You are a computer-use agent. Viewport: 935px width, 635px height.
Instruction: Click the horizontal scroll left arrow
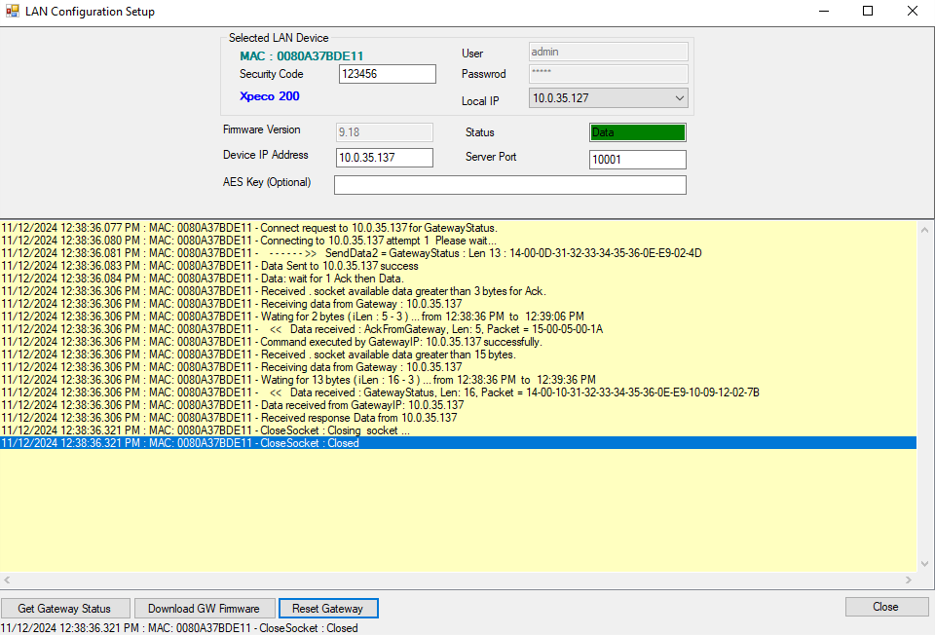[x=7, y=580]
